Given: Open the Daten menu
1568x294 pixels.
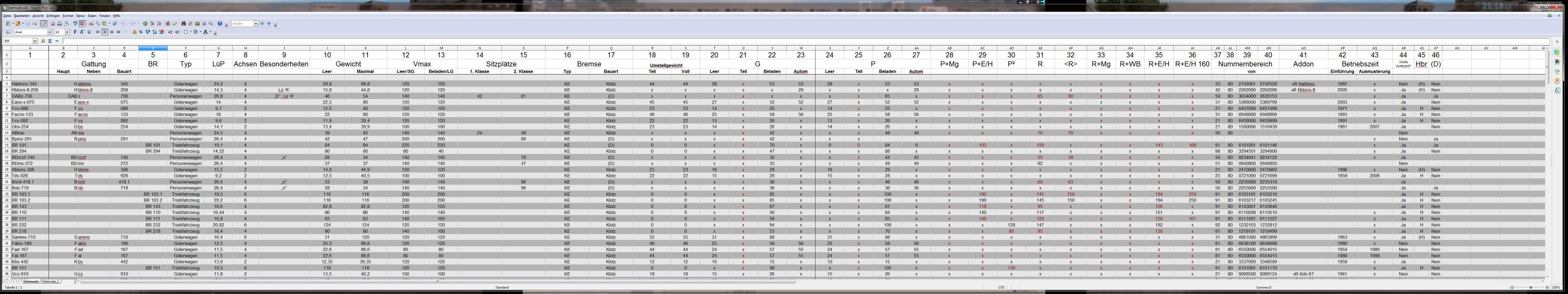Looking at the screenshot, I should 92,16.
